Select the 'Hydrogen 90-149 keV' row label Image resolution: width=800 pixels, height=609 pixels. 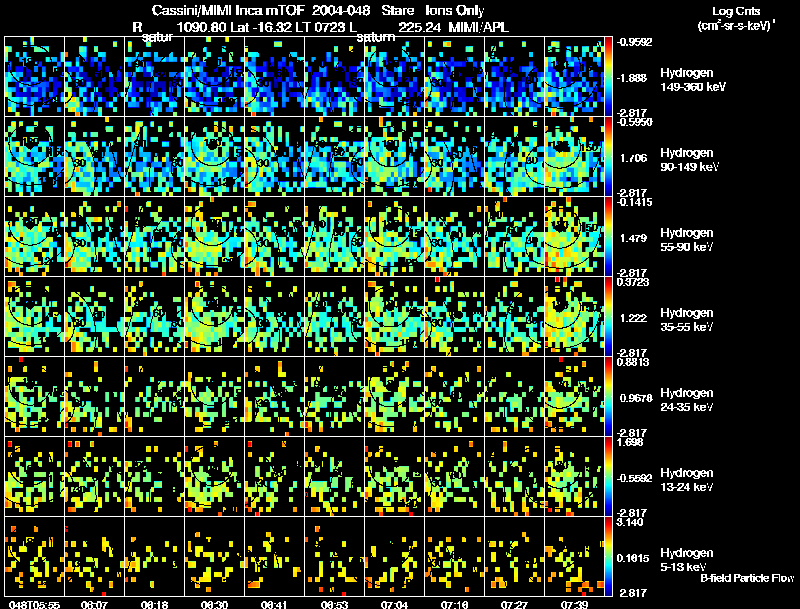click(x=689, y=160)
